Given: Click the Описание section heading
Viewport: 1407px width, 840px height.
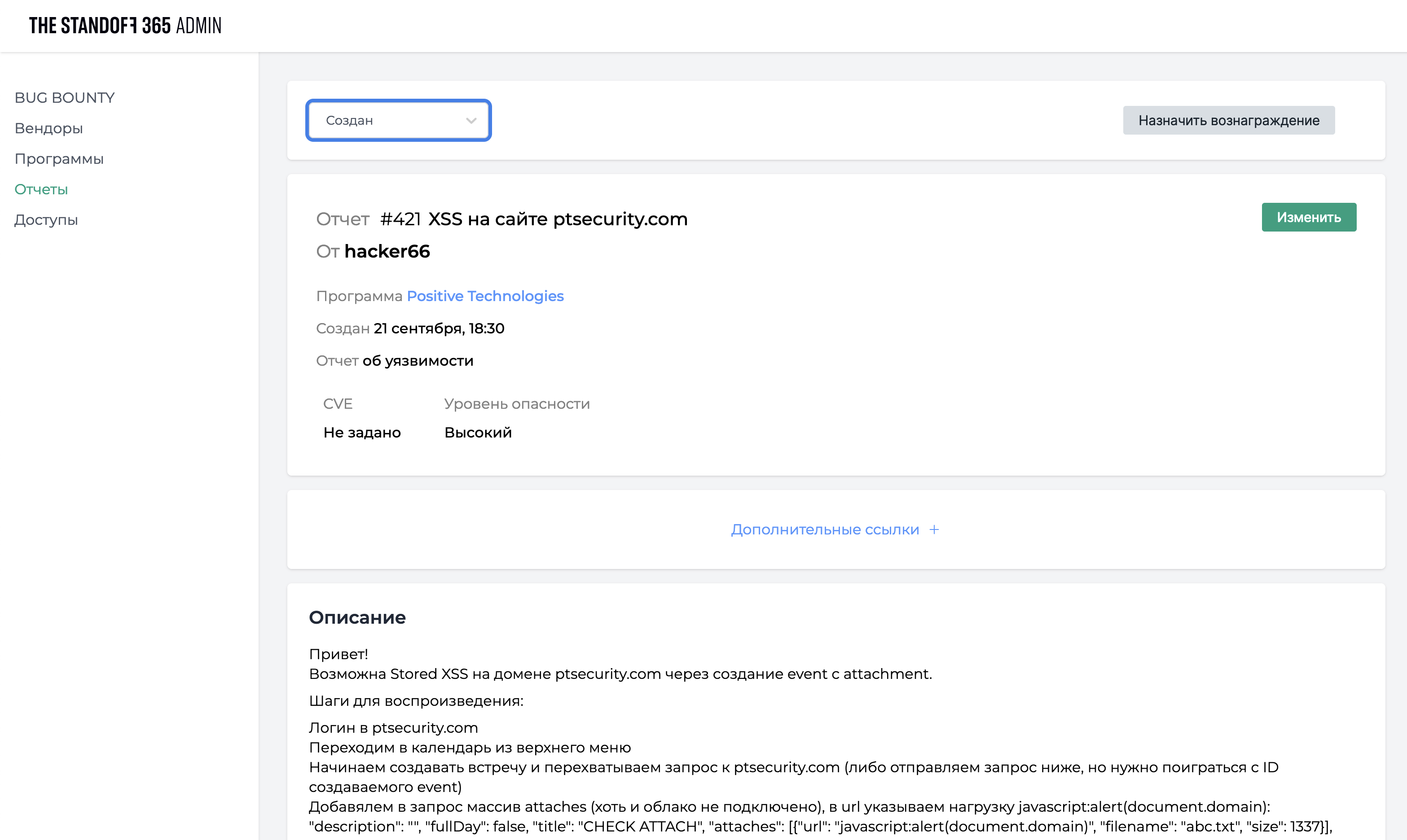Looking at the screenshot, I should click(357, 617).
